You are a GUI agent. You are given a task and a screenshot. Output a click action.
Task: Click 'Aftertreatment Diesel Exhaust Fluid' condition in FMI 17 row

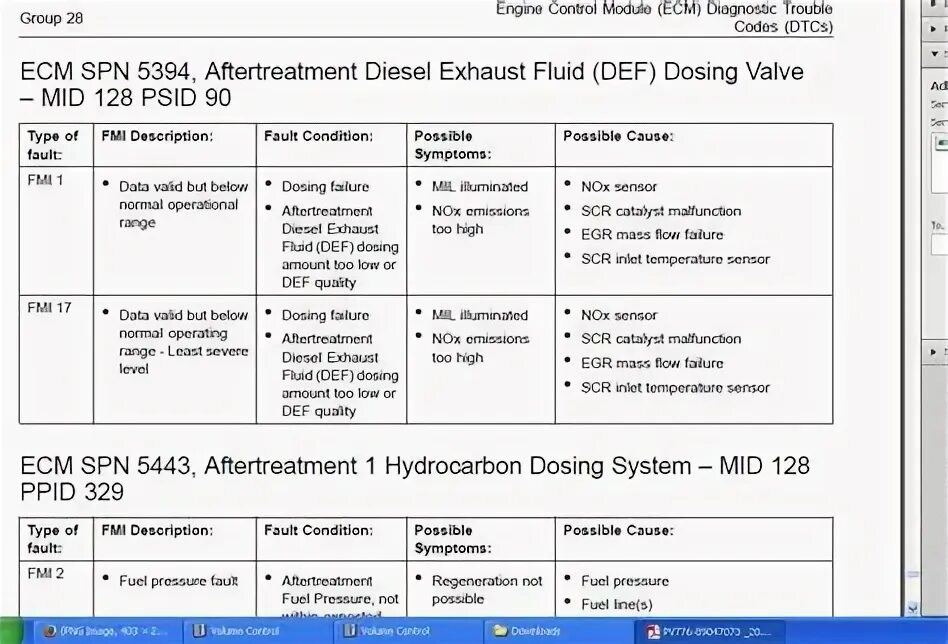(x=340, y=375)
